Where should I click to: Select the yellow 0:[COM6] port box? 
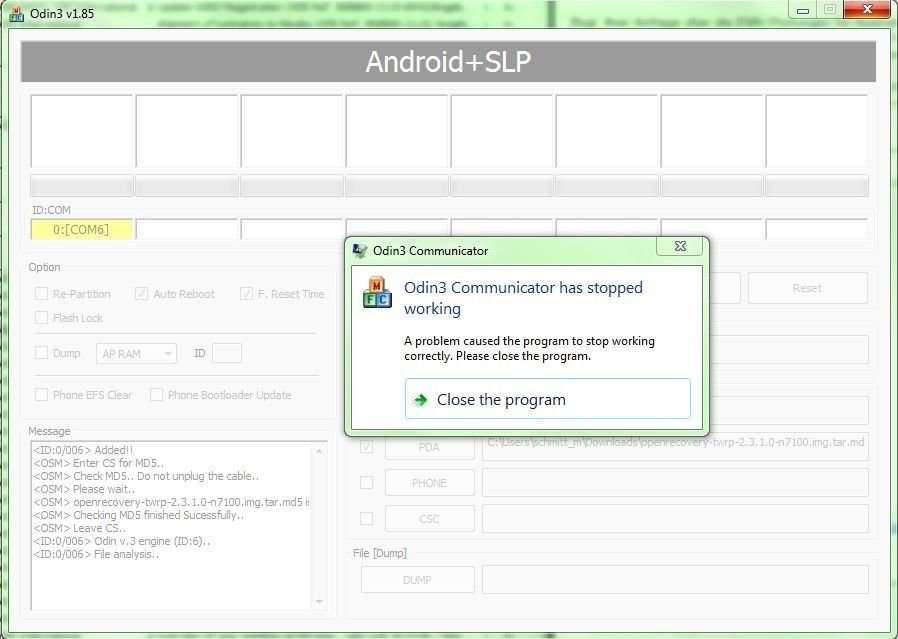tap(82, 230)
